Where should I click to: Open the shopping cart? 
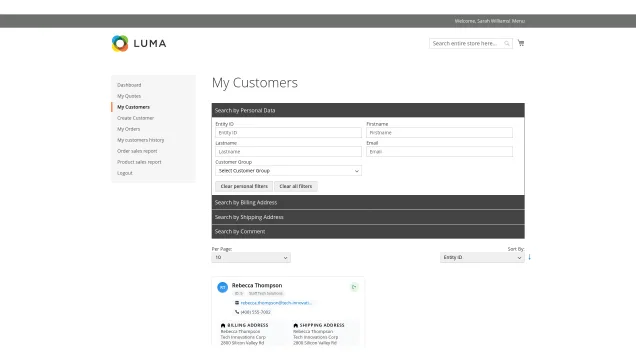click(x=521, y=43)
